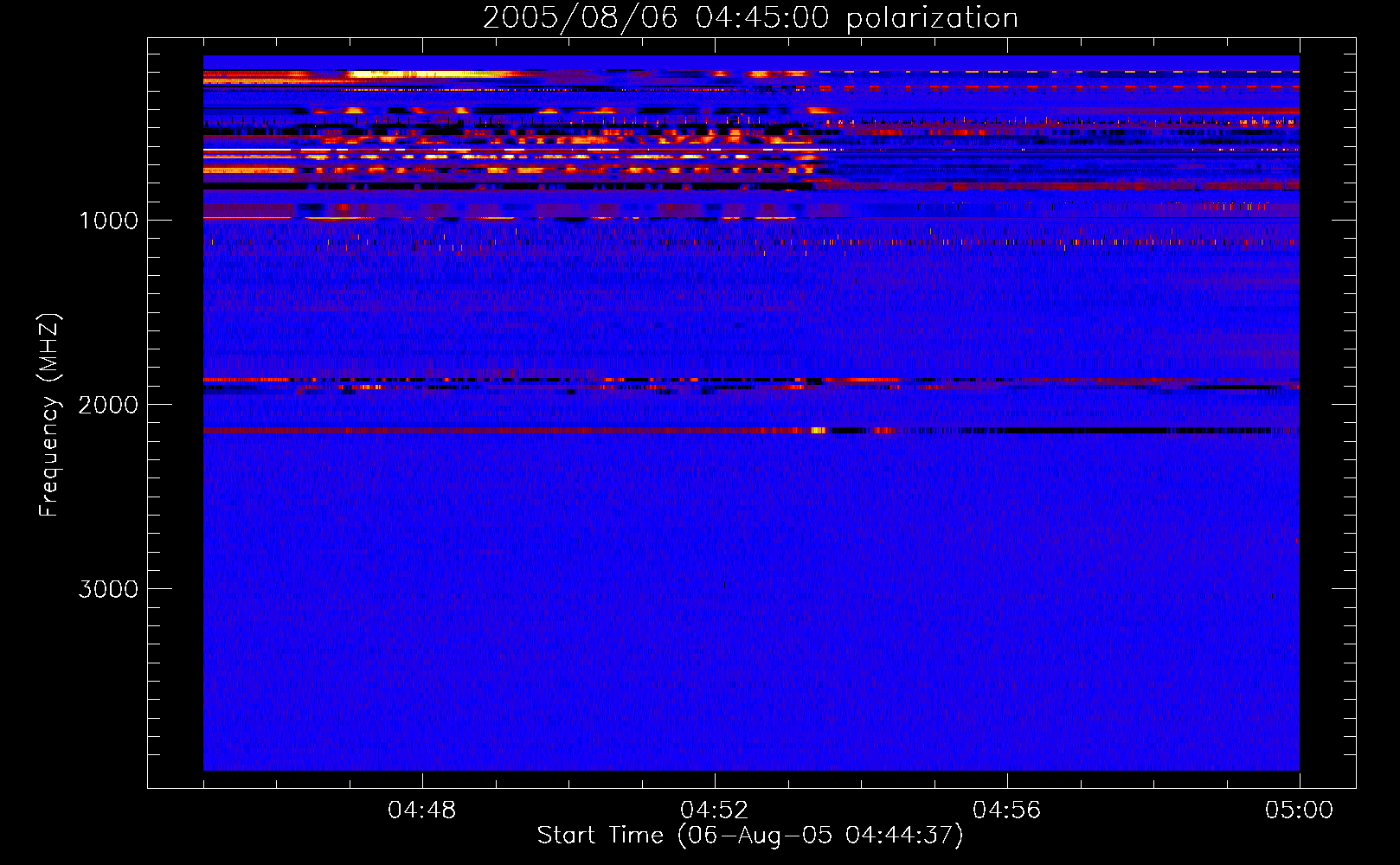Select the 'Start Time (06-Aug-05 04:44:37)' label
The width and height of the screenshot is (1400, 865).
pyautogui.click(x=750, y=836)
